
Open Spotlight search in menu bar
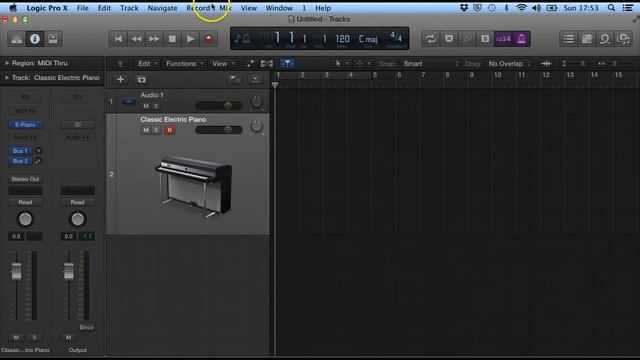[x=611, y=8]
